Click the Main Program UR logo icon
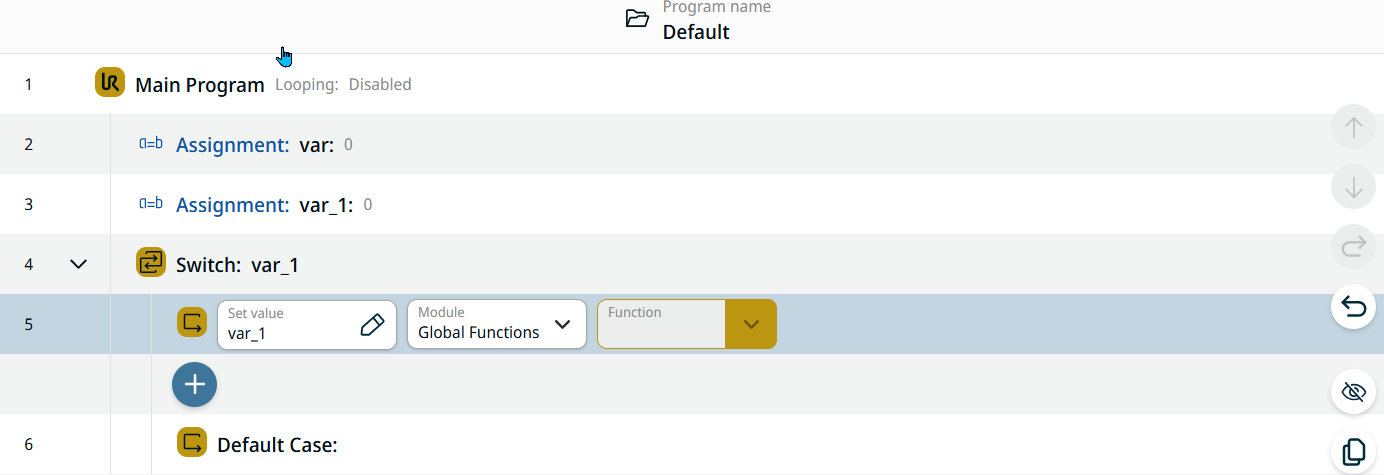 coord(109,83)
